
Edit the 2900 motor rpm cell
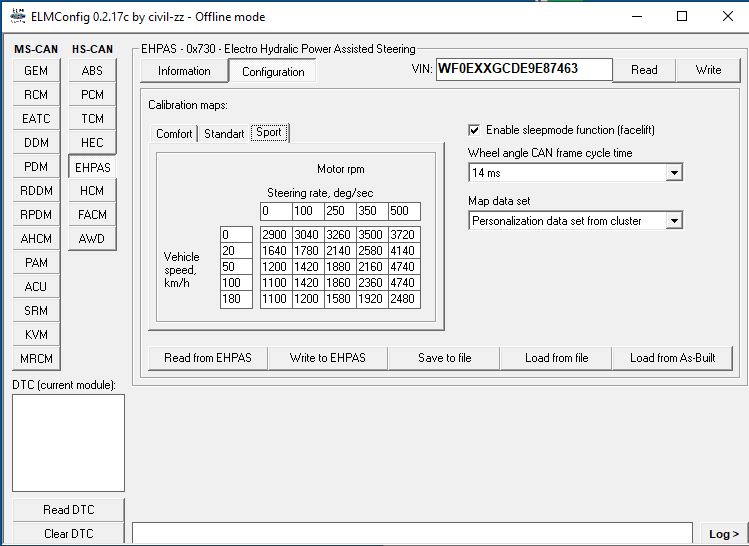tap(274, 235)
